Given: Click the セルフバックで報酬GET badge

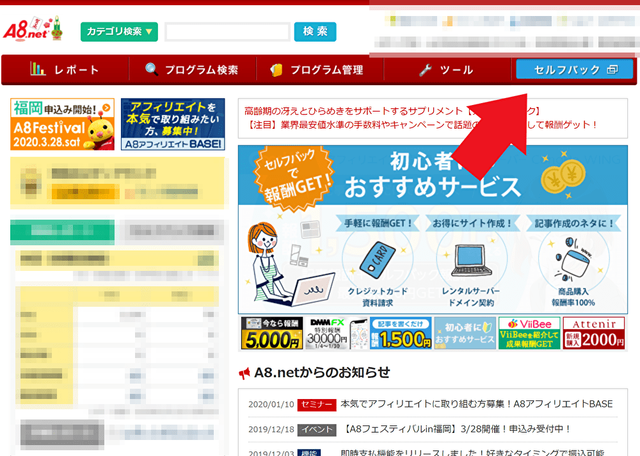Looking at the screenshot, I should (x=294, y=178).
